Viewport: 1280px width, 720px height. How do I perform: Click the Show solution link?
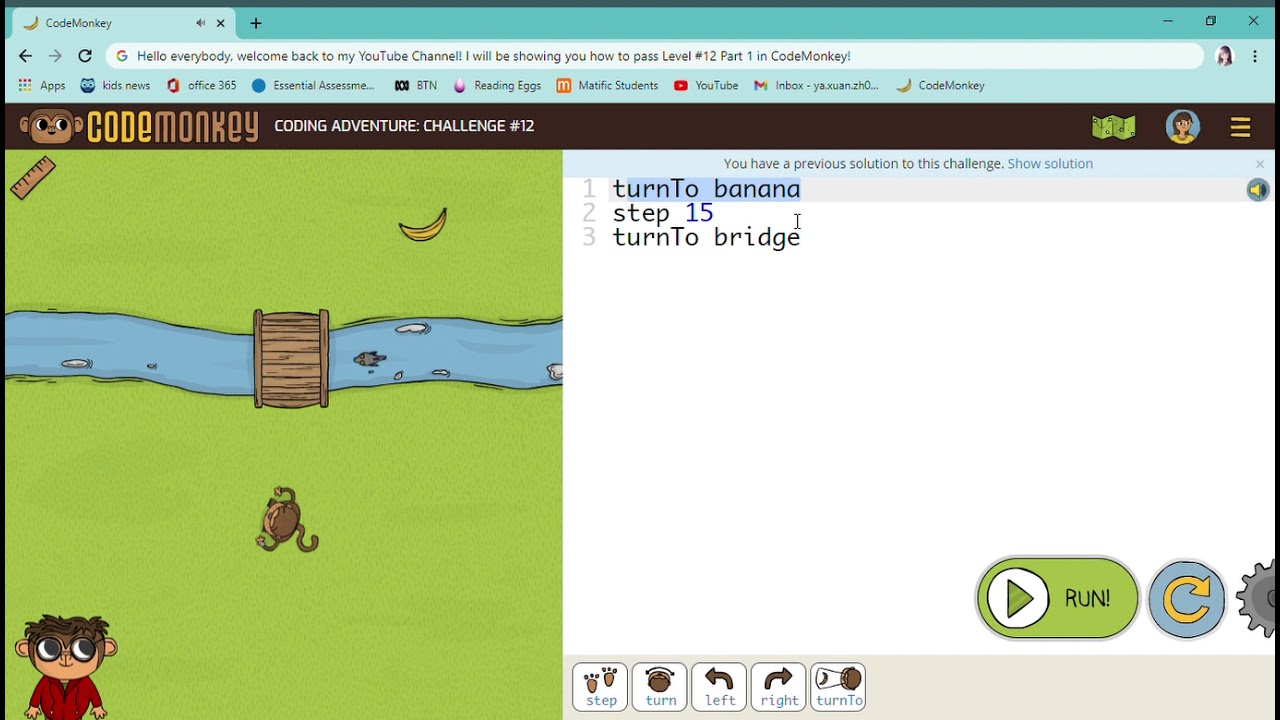pyautogui.click(x=1050, y=163)
